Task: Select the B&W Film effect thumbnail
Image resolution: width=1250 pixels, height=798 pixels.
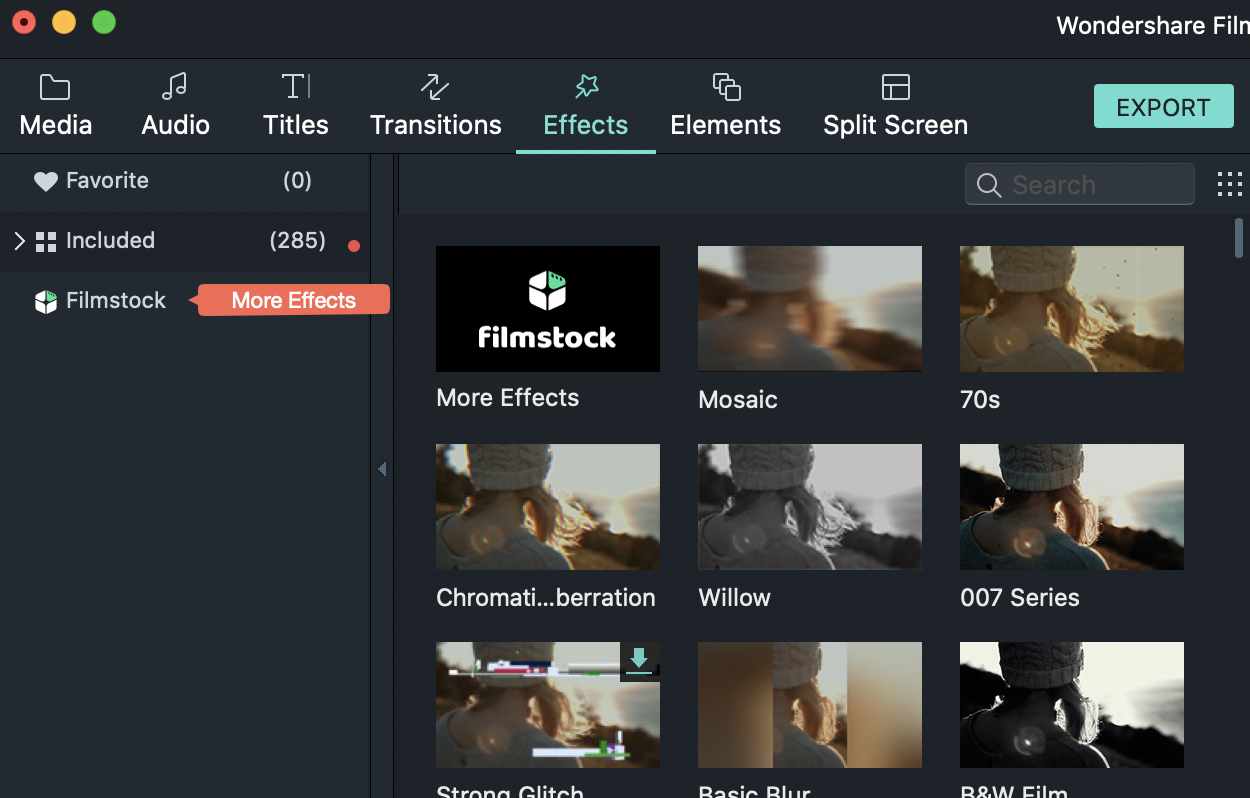Action: (1072, 705)
